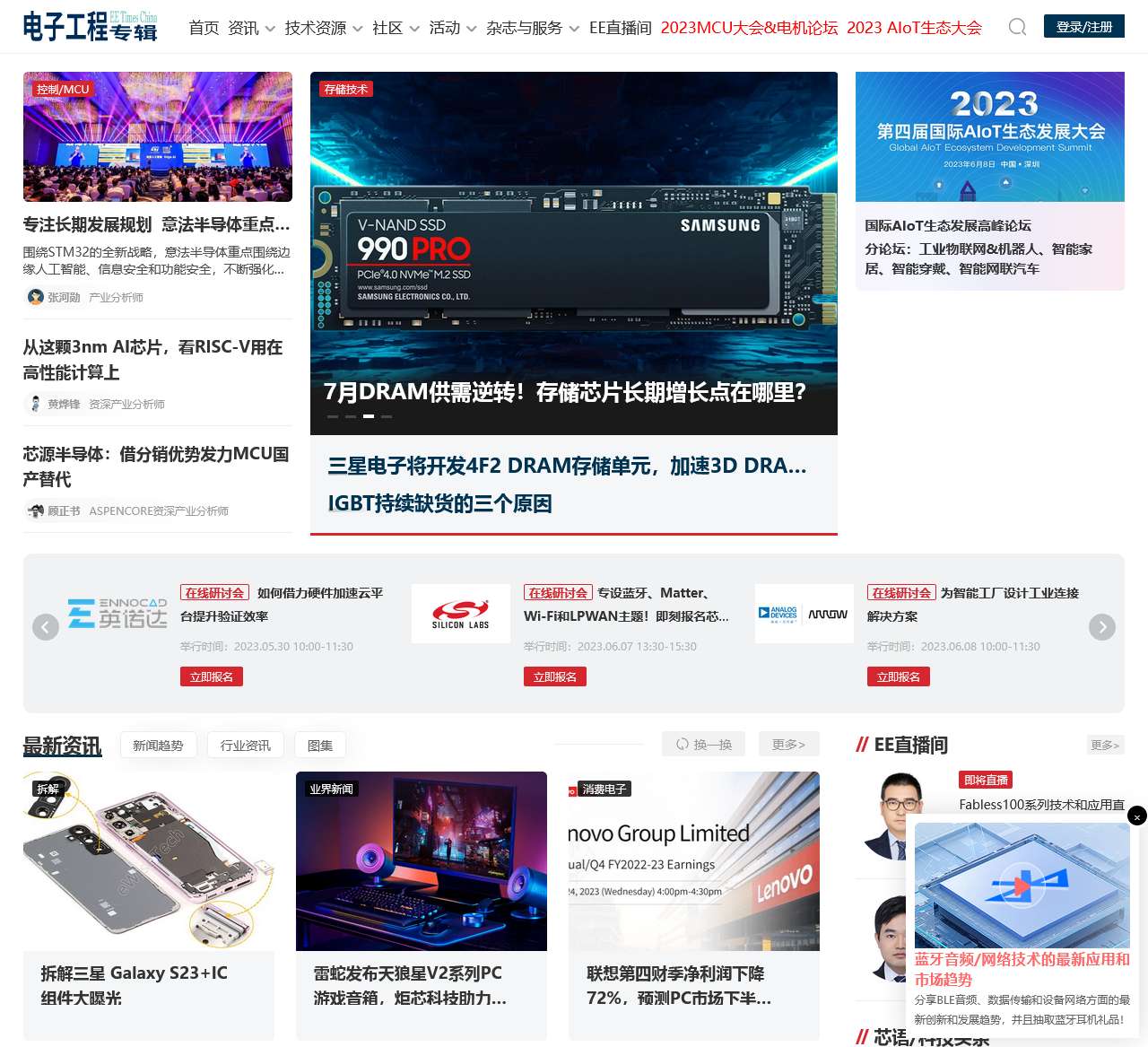The image size is (1148, 1047).
Task: Open 为智能工厂设计工业连接 webinar title
Action: coord(973,605)
